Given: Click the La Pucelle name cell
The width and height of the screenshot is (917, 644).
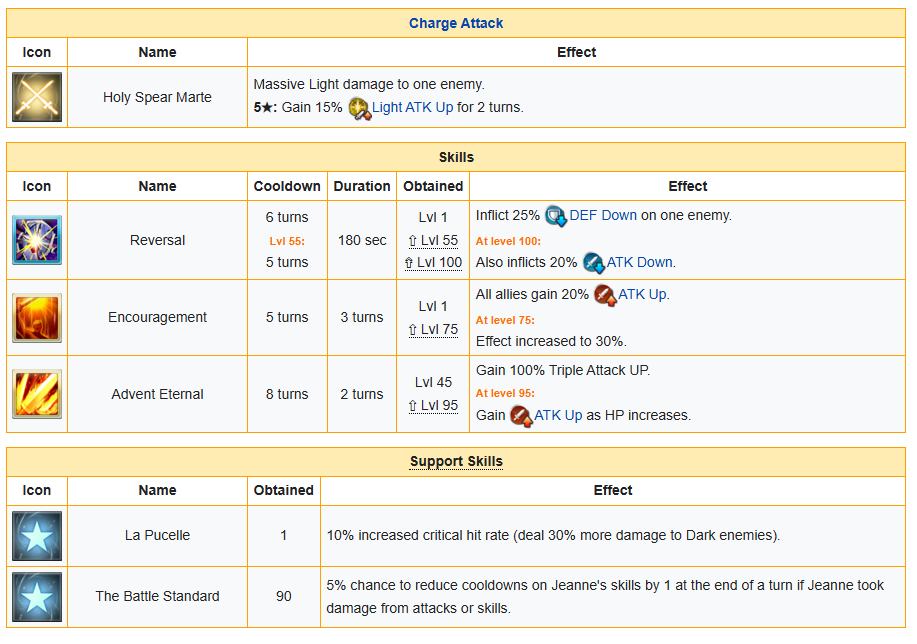Looking at the screenshot, I should (x=157, y=536).
